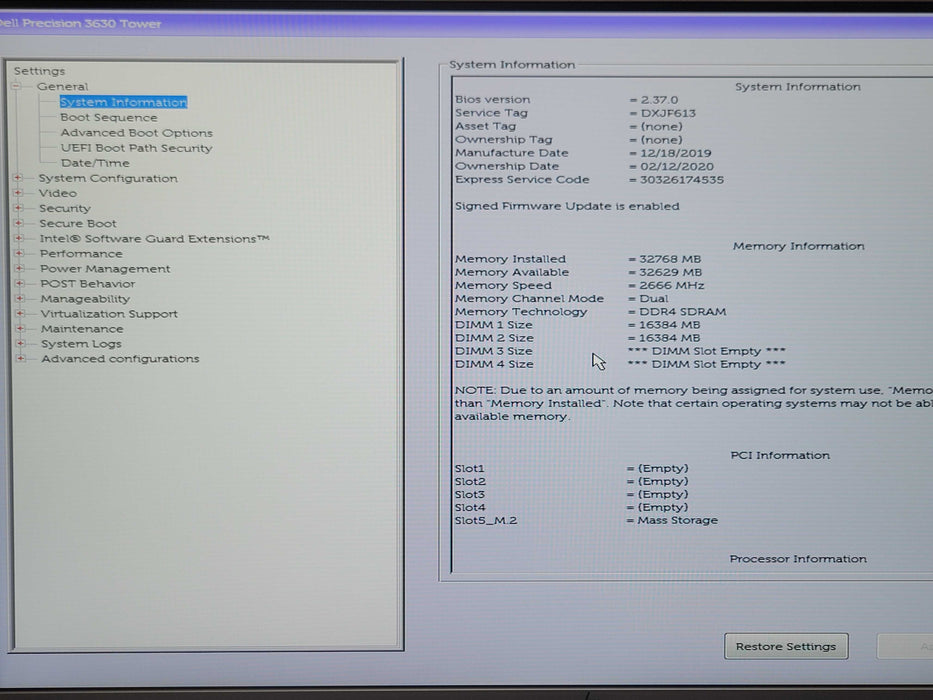Click Express Service Code 30326174535

coord(682,180)
